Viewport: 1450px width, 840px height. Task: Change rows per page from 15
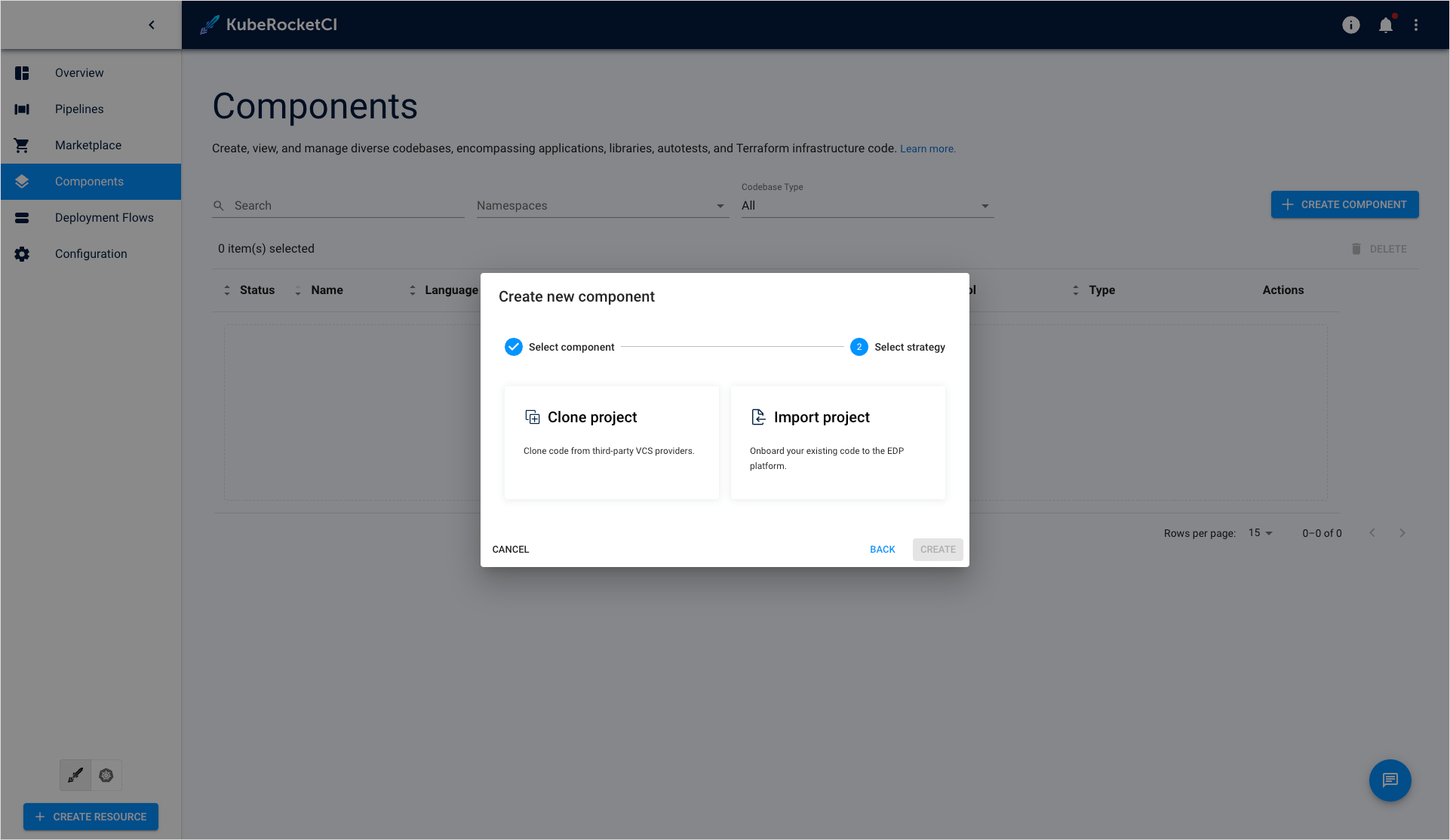(1260, 533)
